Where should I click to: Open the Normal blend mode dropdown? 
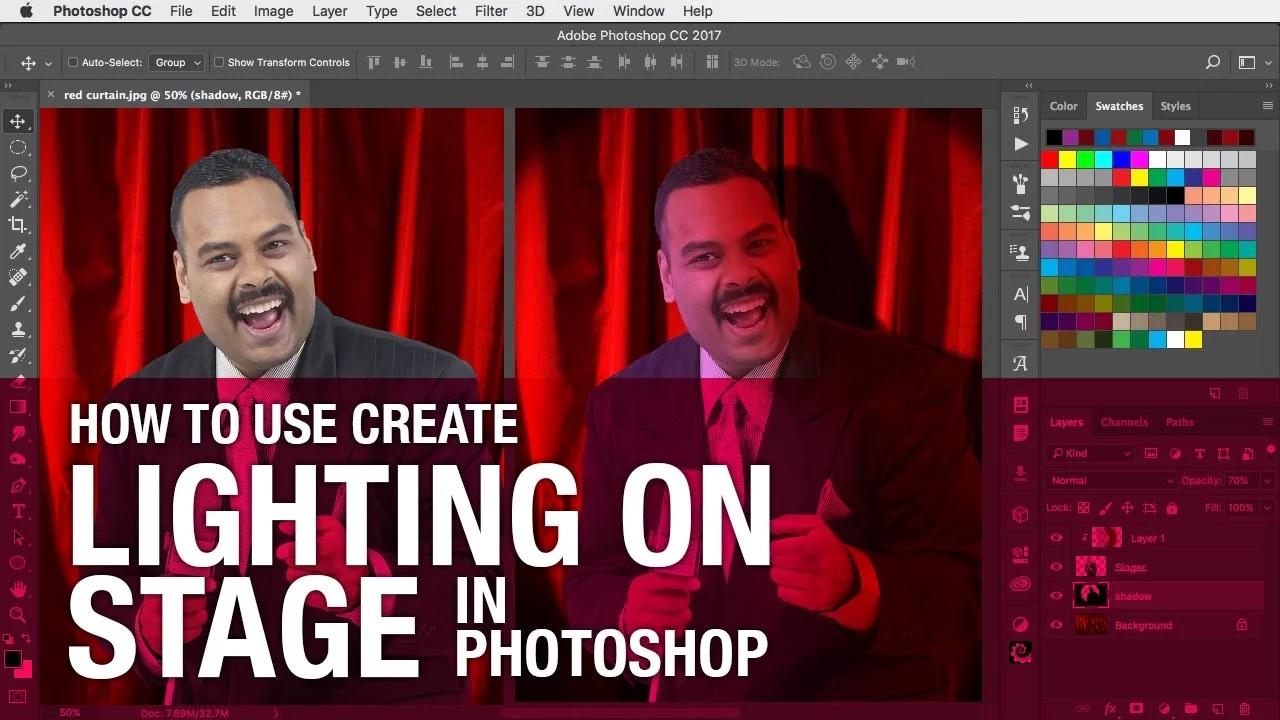pos(1112,481)
